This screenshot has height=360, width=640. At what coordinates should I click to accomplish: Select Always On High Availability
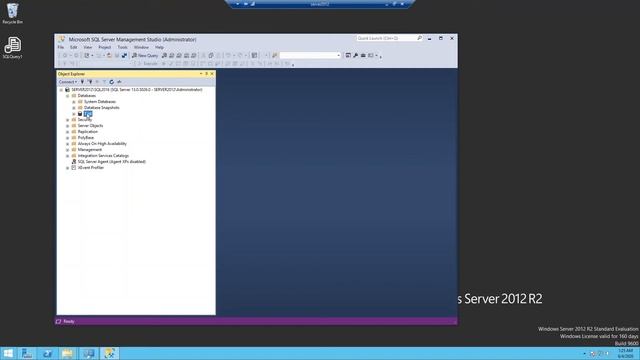pyautogui.click(x=102, y=144)
